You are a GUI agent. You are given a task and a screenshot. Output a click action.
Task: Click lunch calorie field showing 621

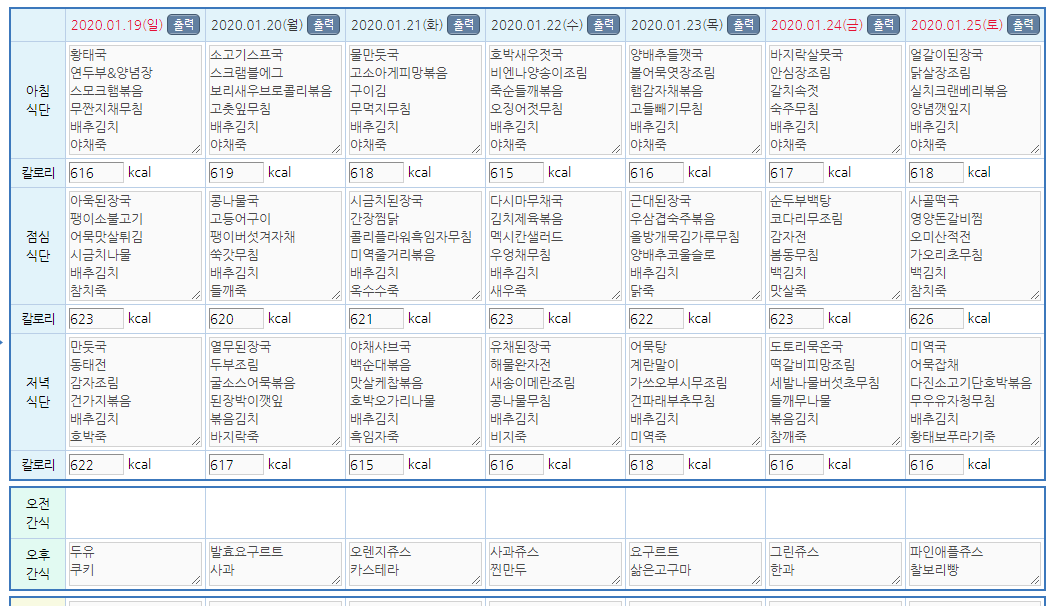coord(376,319)
